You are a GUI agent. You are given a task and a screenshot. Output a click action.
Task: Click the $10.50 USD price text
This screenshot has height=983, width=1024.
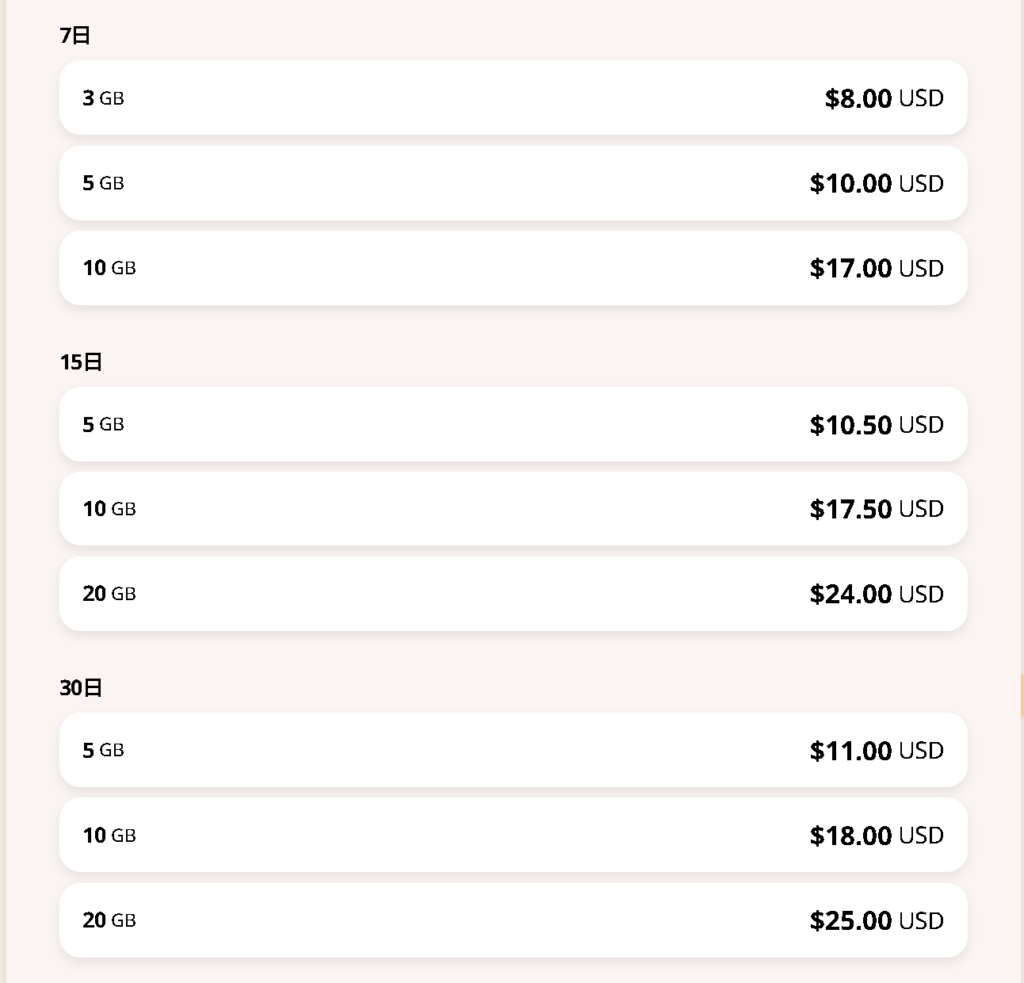(x=876, y=425)
